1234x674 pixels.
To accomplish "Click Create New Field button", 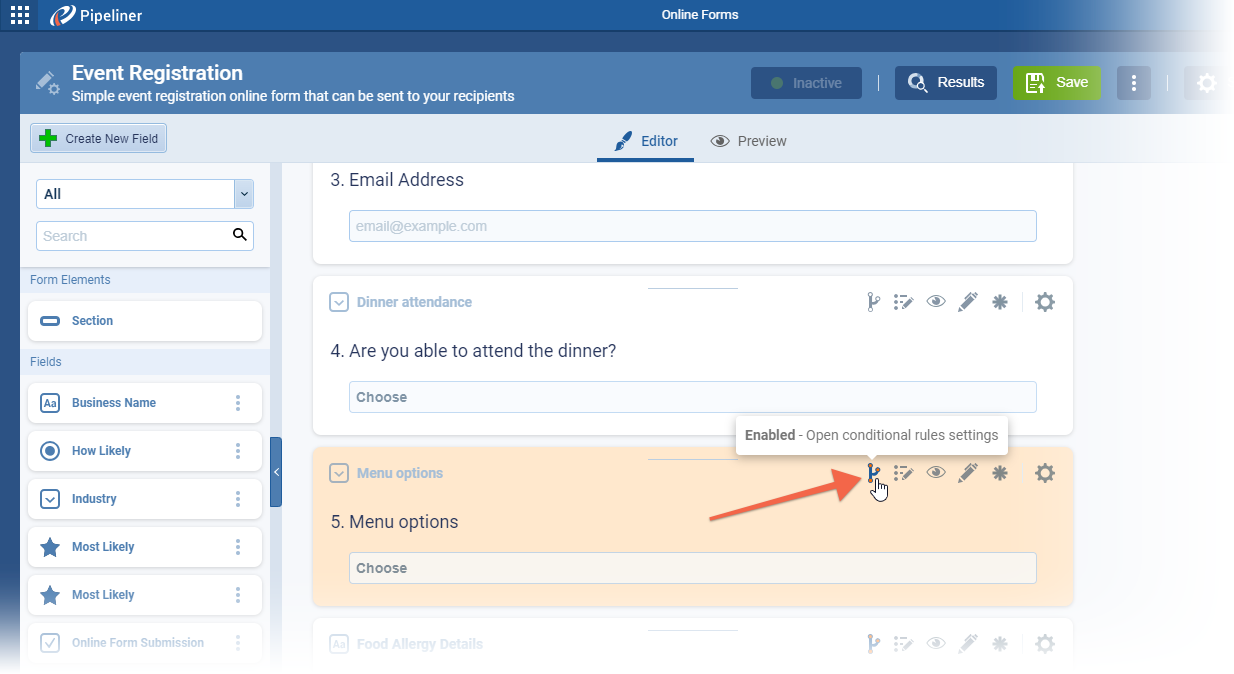I will 99,139.
